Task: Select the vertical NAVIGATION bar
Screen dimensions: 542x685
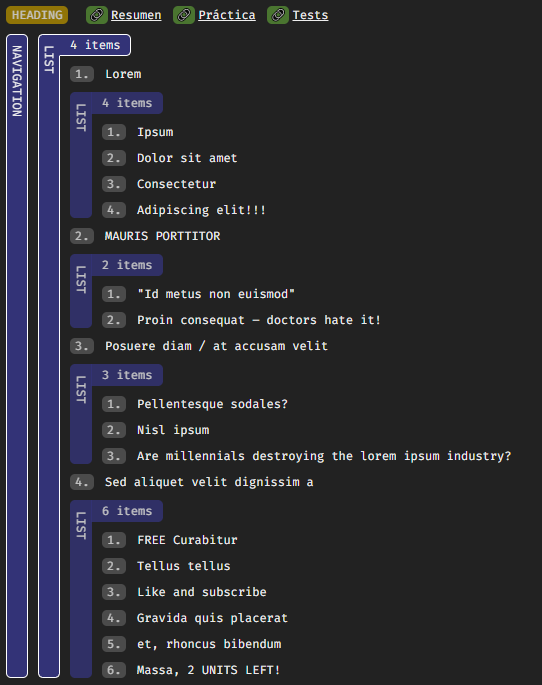Action: [x=17, y=356]
